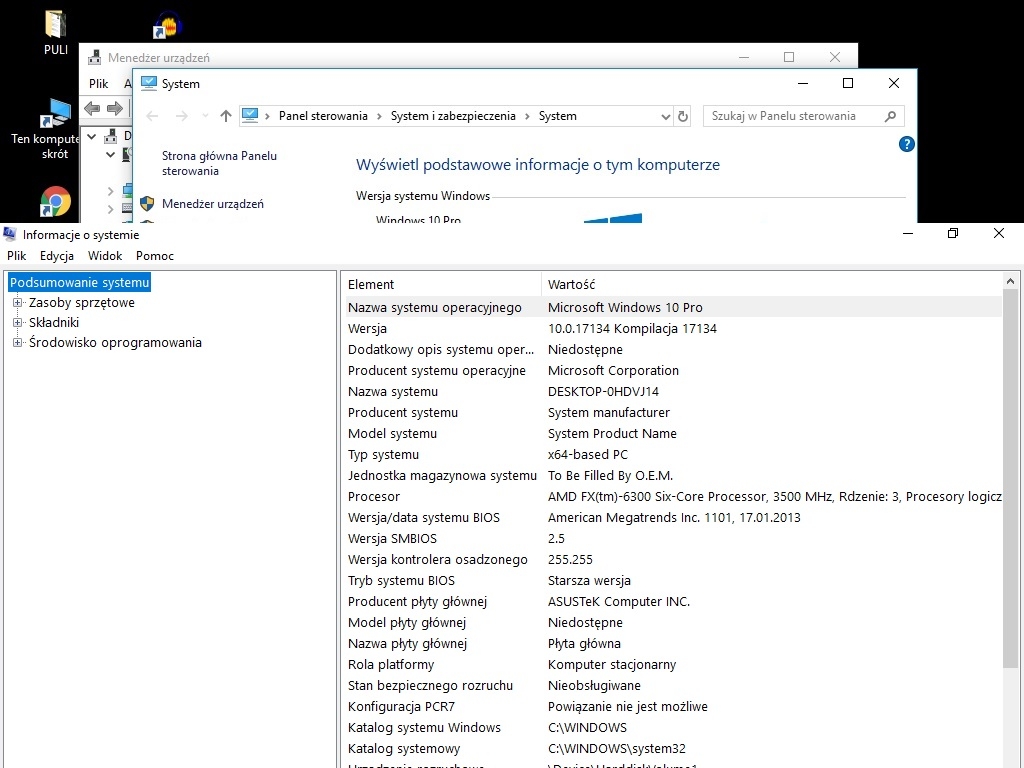
Task: Select the Producent systemu operacyjne row label
Action: (437, 370)
